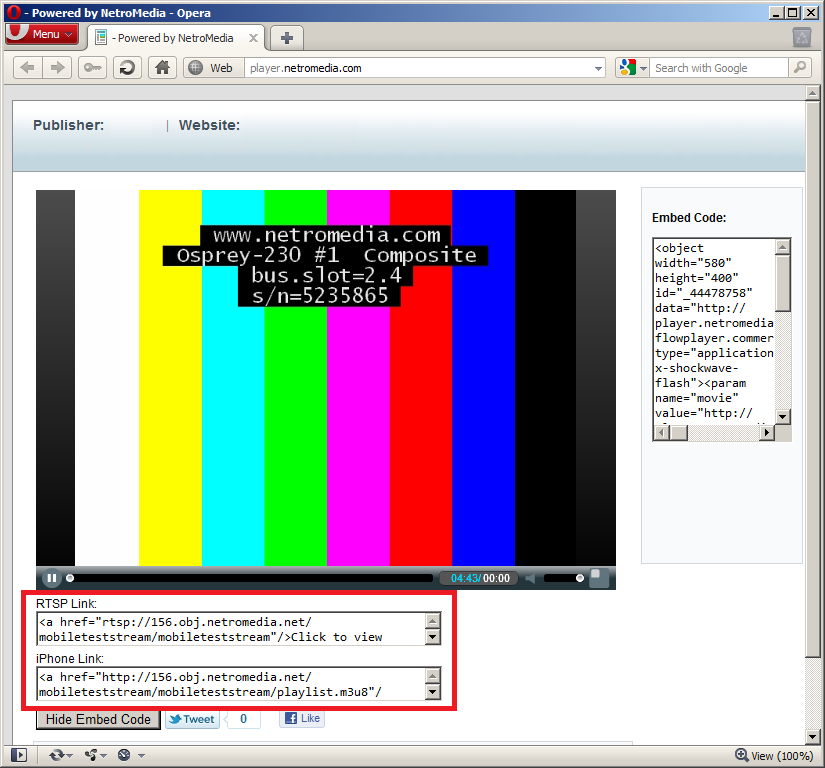Adjust the video volume slider knob
The width and height of the screenshot is (825, 768).
click(580, 578)
